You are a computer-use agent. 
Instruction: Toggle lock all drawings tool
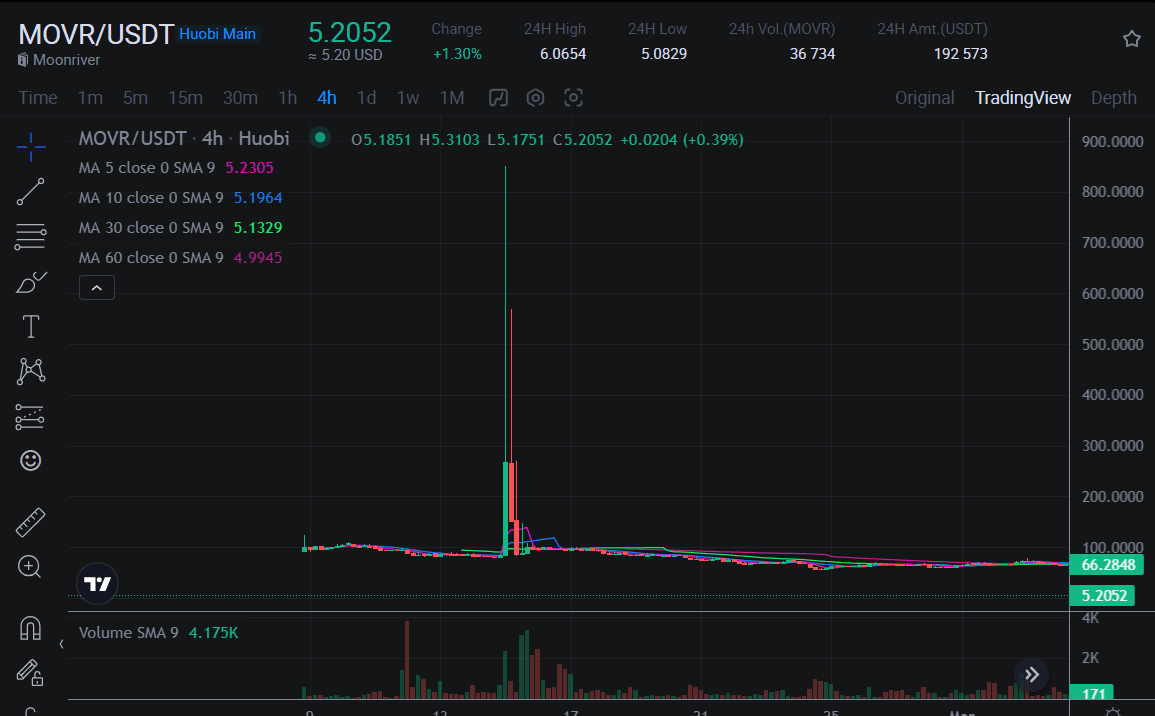[30, 673]
